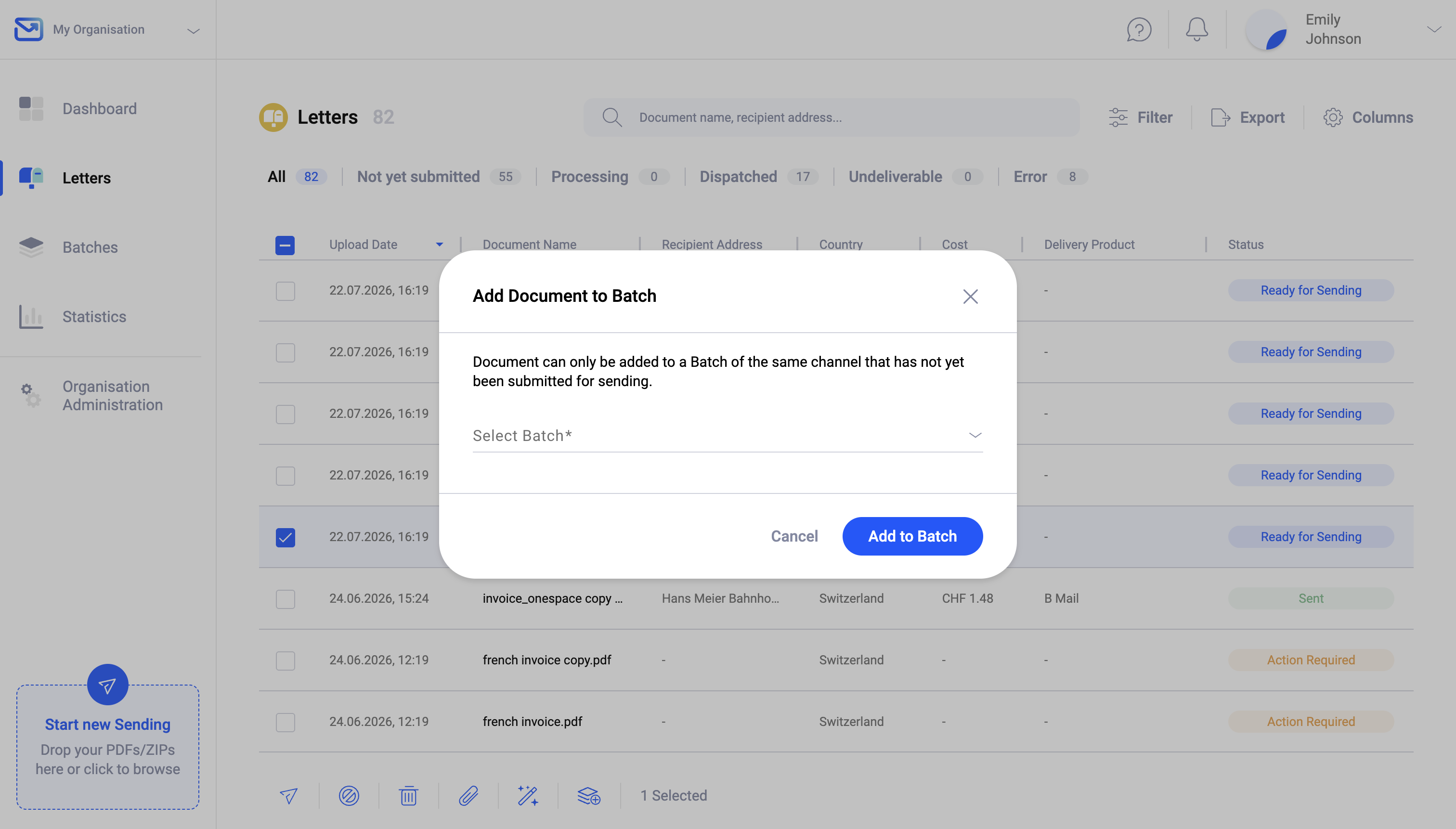Close the Add Document to Batch dialog
This screenshot has height=829, width=1456.
(x=970, y=296)
